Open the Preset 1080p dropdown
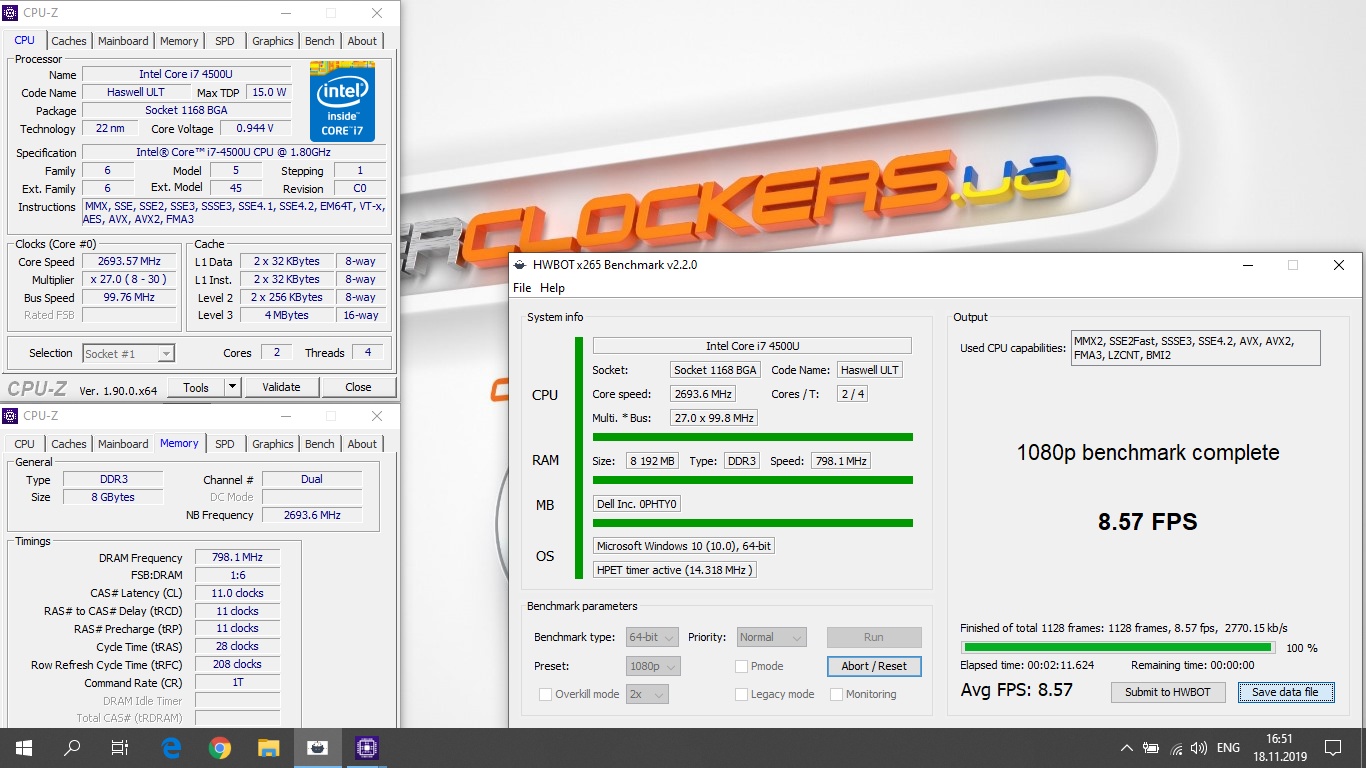Screen dimensions: 1366x768 [653, 666]
